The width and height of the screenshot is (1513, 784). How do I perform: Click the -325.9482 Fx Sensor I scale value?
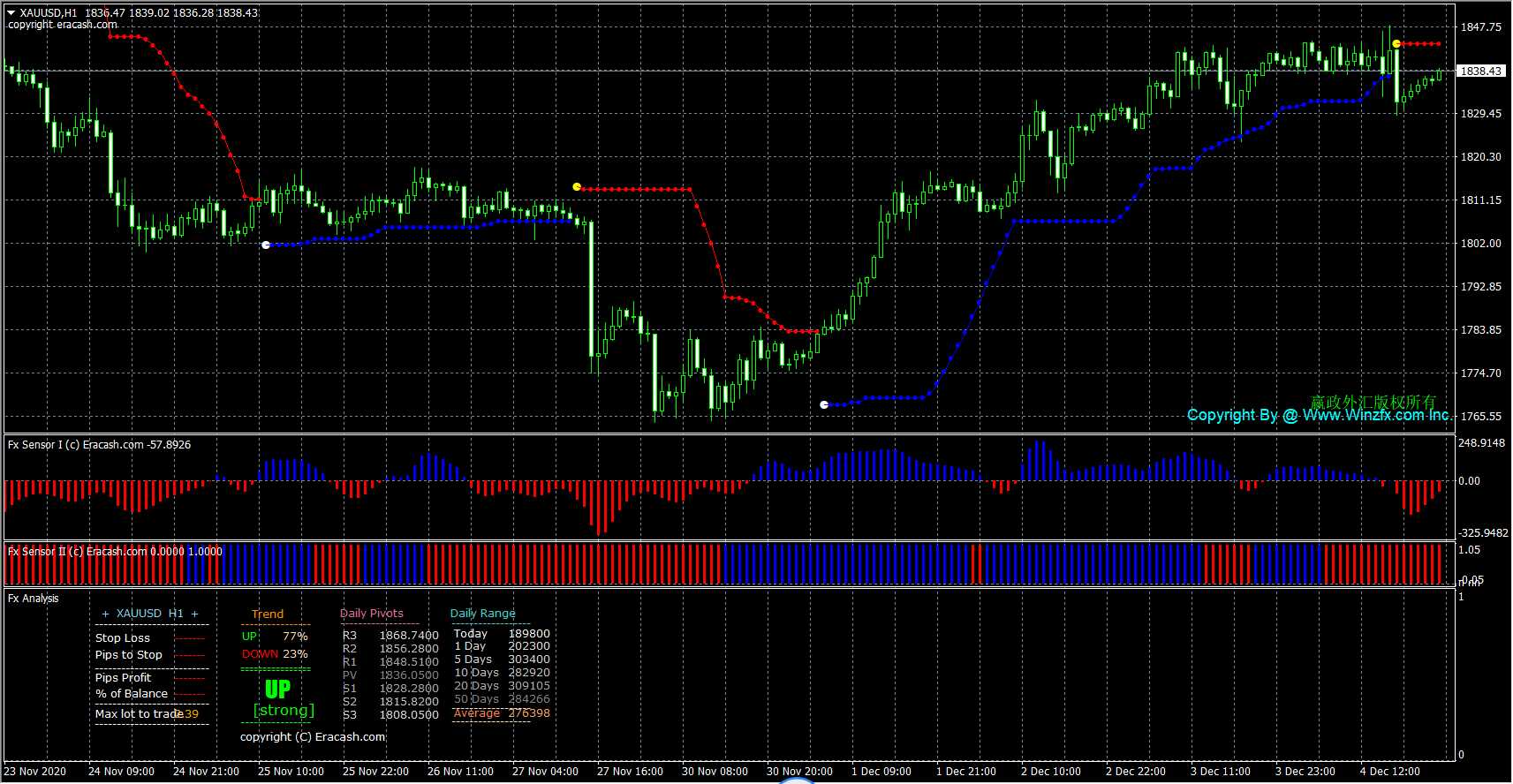(1483, 532)
